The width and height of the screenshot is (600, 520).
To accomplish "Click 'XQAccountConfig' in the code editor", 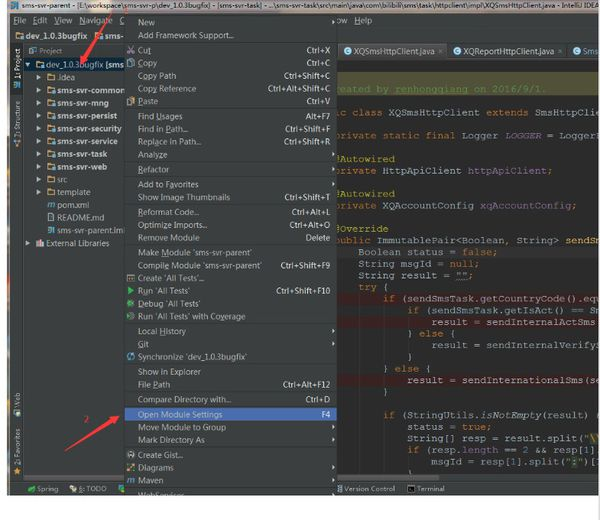I will coord(428,206).
